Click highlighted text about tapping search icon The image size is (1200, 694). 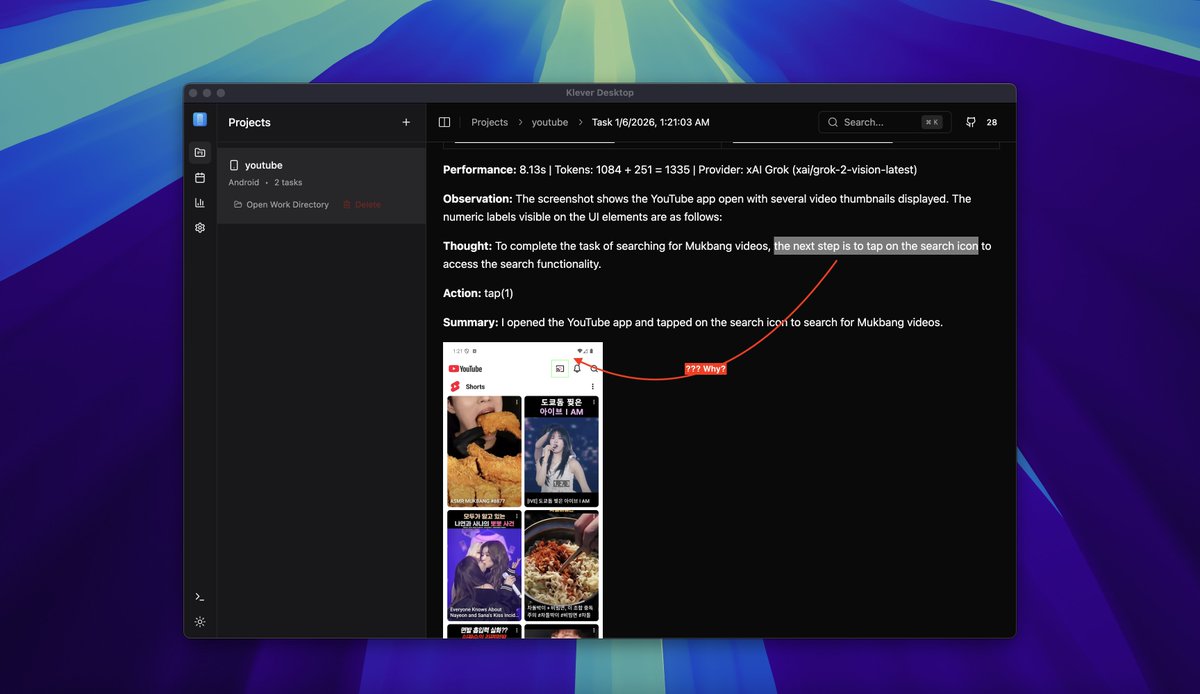(876, 246)
